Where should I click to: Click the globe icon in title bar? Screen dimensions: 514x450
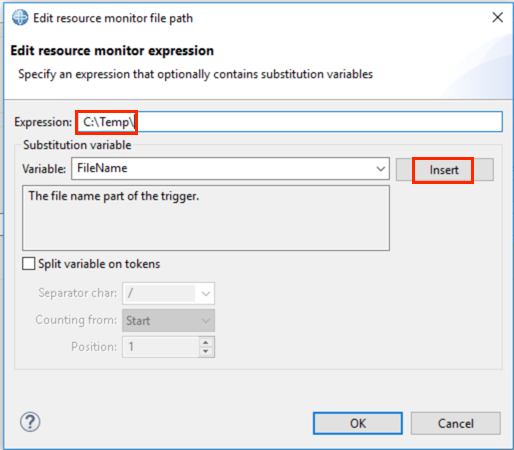20,17
